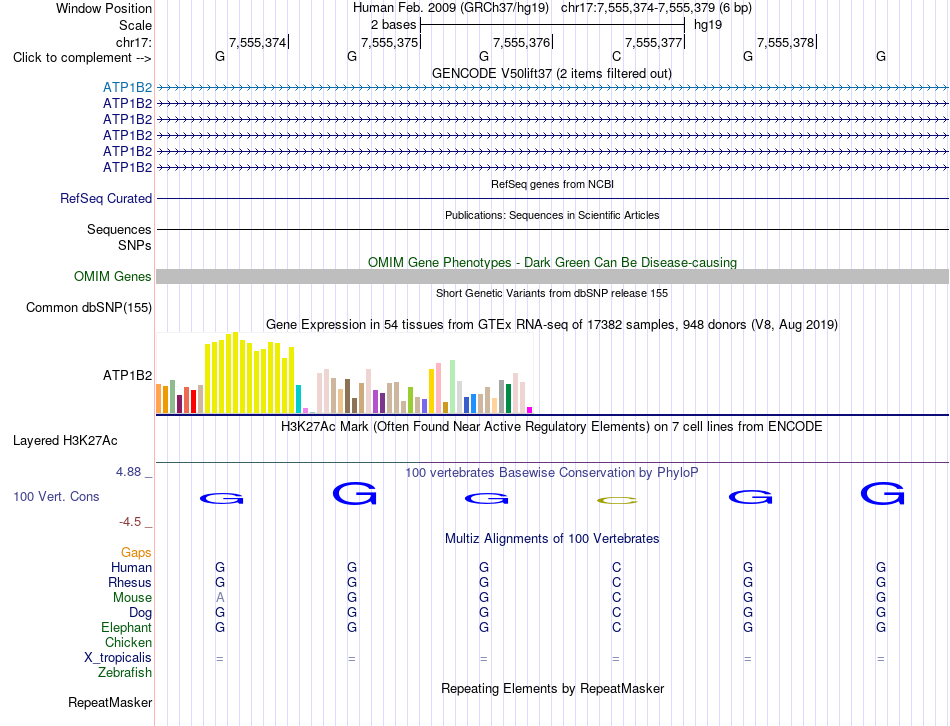The height and width of the screenshot is (726, 950).
Task: Click the gray OMIM Genes bar
Action: 552,276
